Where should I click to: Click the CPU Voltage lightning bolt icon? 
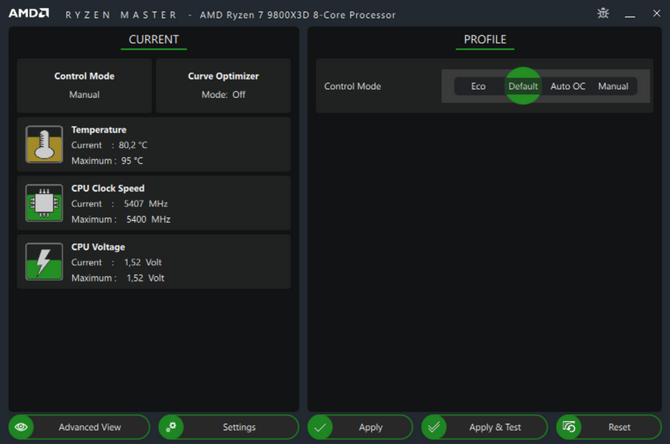tap(44, 262)
